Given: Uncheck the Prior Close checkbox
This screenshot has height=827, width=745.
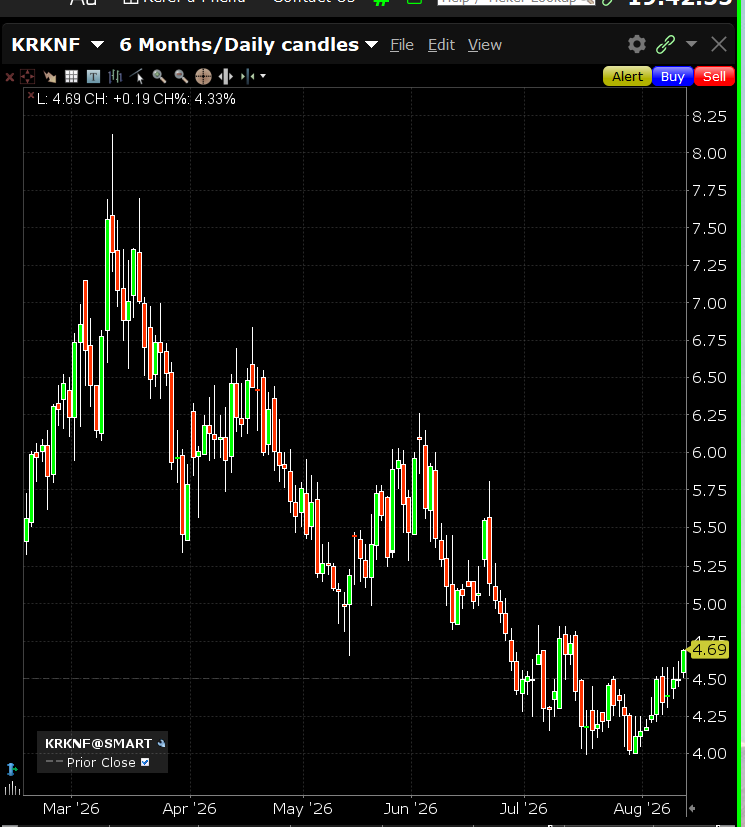Looking at the screenshot, I should [x=145, y=762].
